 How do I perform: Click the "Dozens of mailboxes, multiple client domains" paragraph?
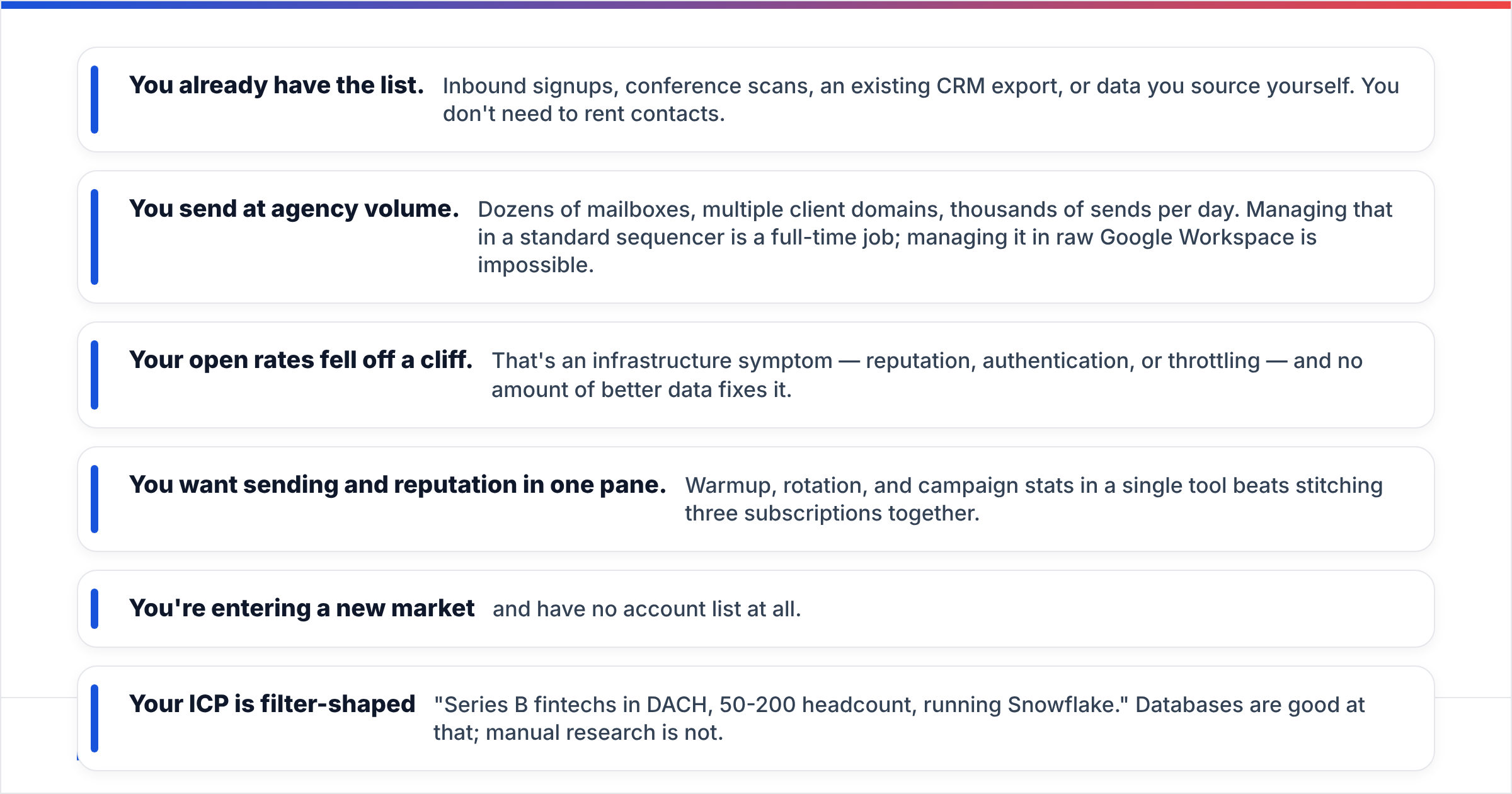tap(935, 237)
